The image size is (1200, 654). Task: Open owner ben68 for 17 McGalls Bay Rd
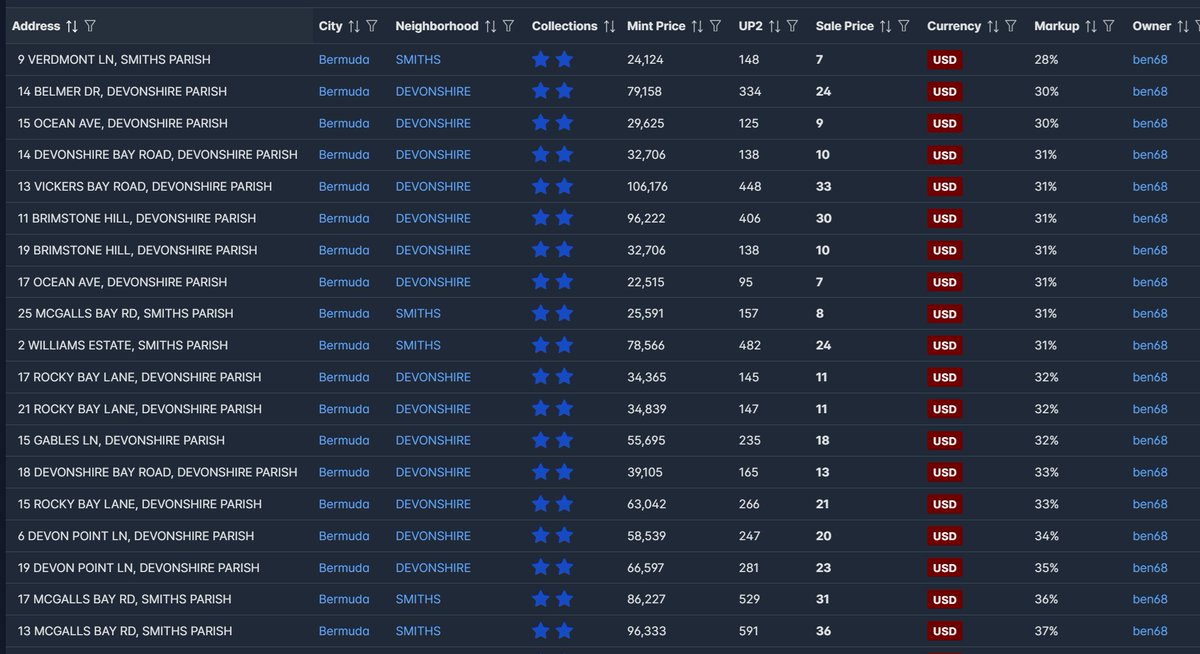click(1150, 599)
